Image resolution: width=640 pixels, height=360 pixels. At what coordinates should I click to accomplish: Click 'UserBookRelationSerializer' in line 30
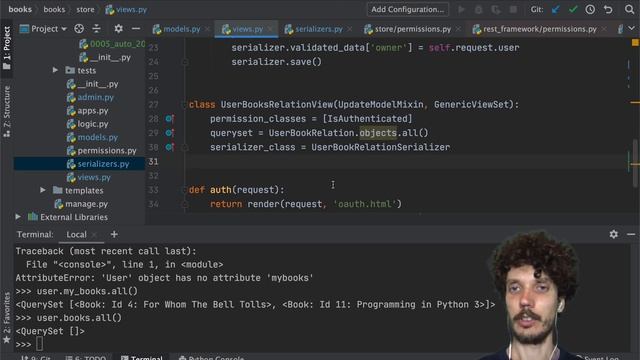[380, 147]
